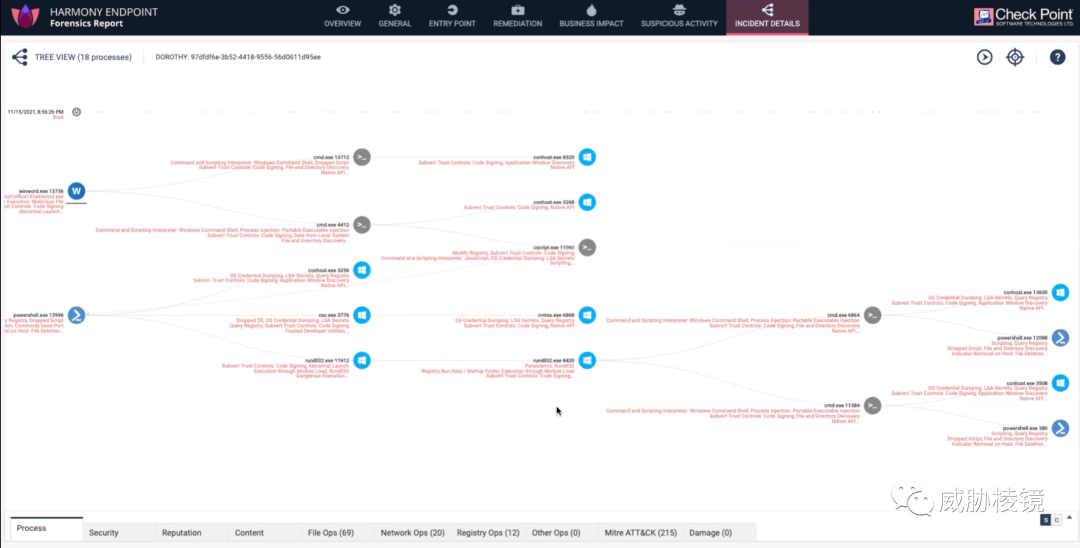This screenshot has height=548, width=1080.
Task: Select the rundll32.exe 8420 node icon
Action: click(587, 360)
